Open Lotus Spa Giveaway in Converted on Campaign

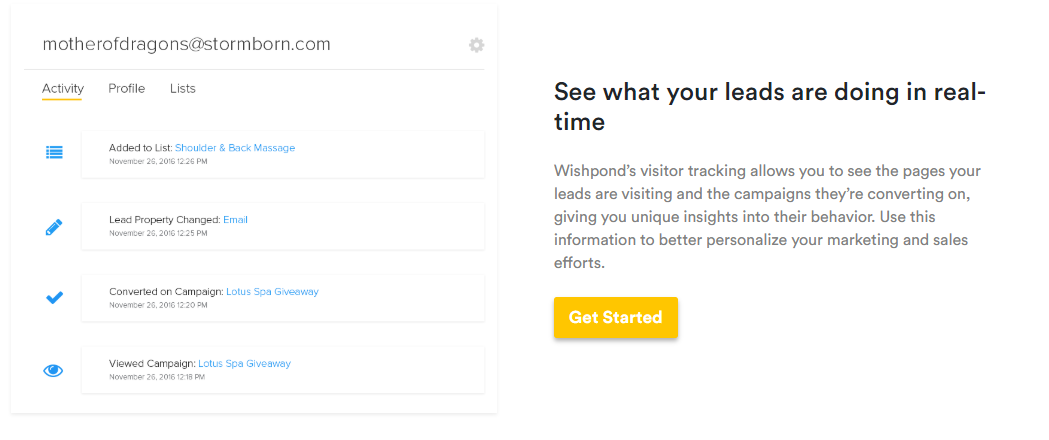click(x=272, y=292)
